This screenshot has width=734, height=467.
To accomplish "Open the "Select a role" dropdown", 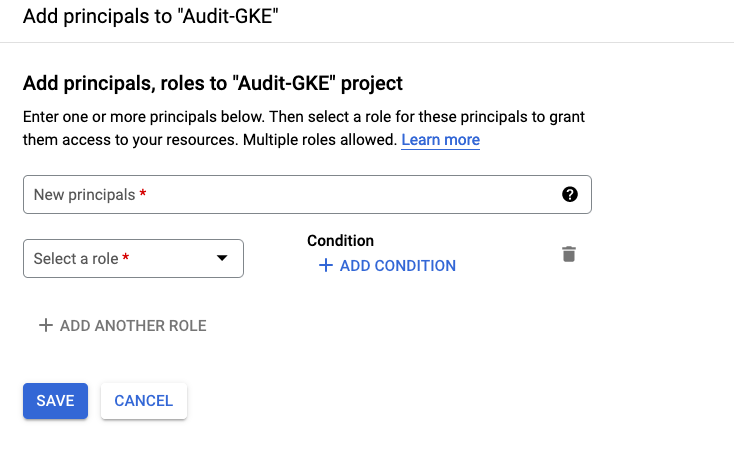I will tap(133, 258).
